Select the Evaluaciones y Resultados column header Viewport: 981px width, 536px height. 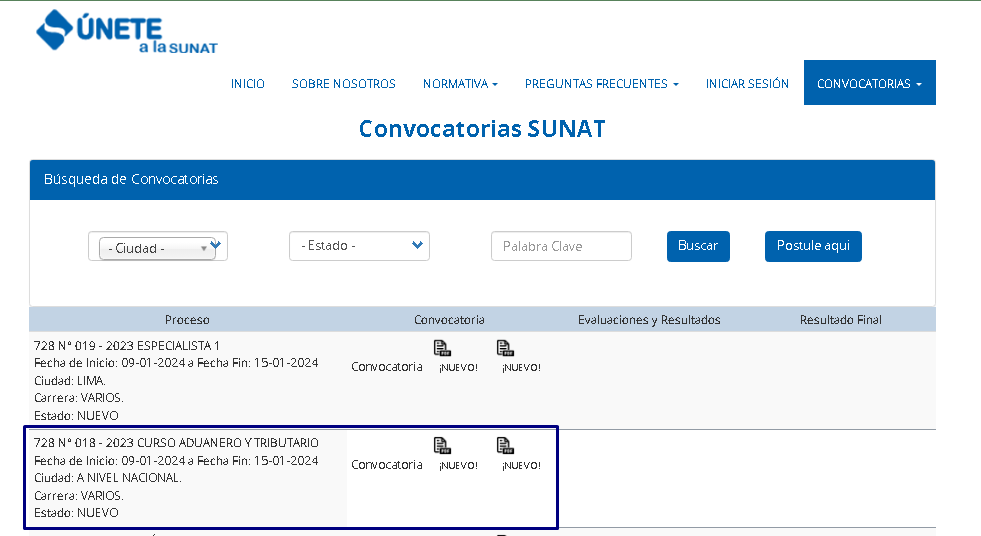point(649,320)
